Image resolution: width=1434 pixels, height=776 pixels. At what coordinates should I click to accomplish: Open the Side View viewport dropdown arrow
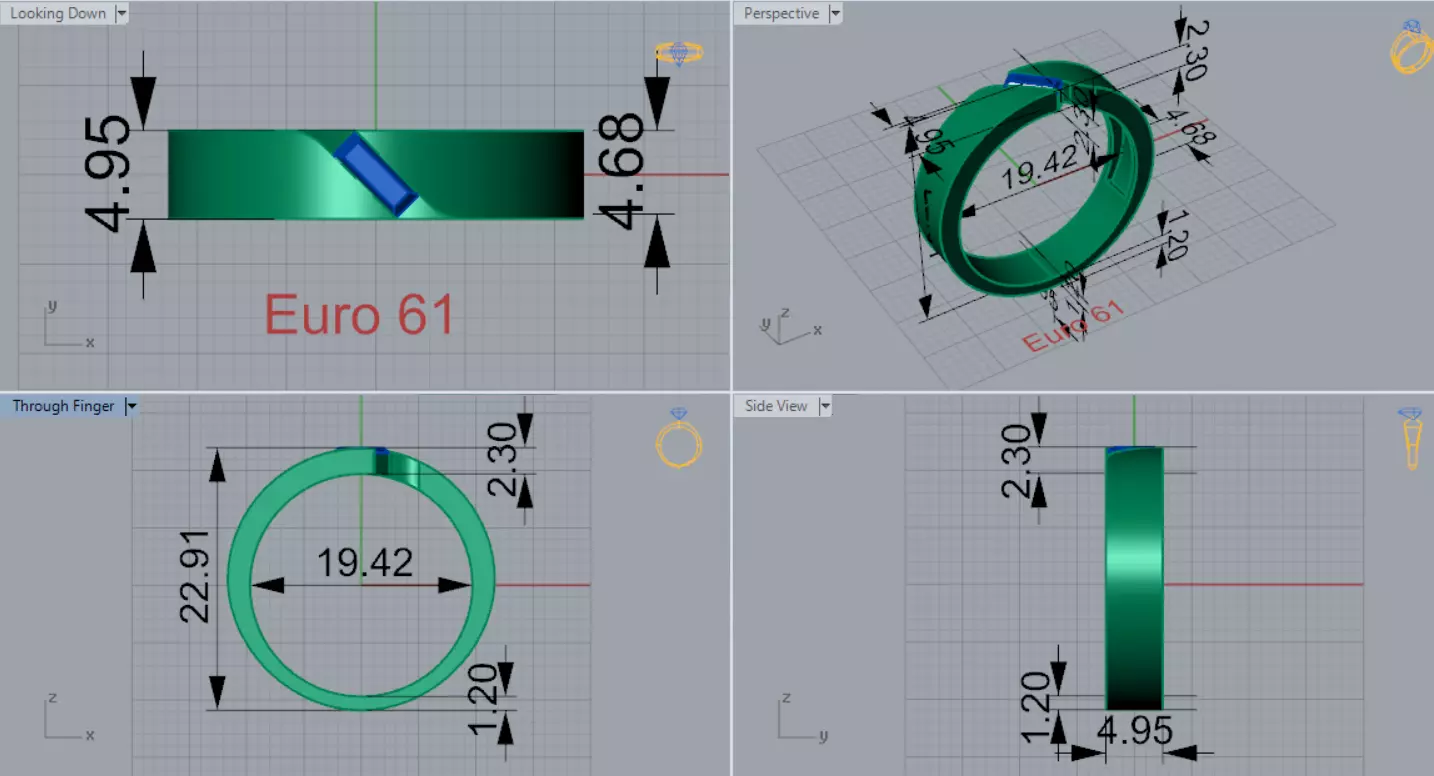coord(825,406)
